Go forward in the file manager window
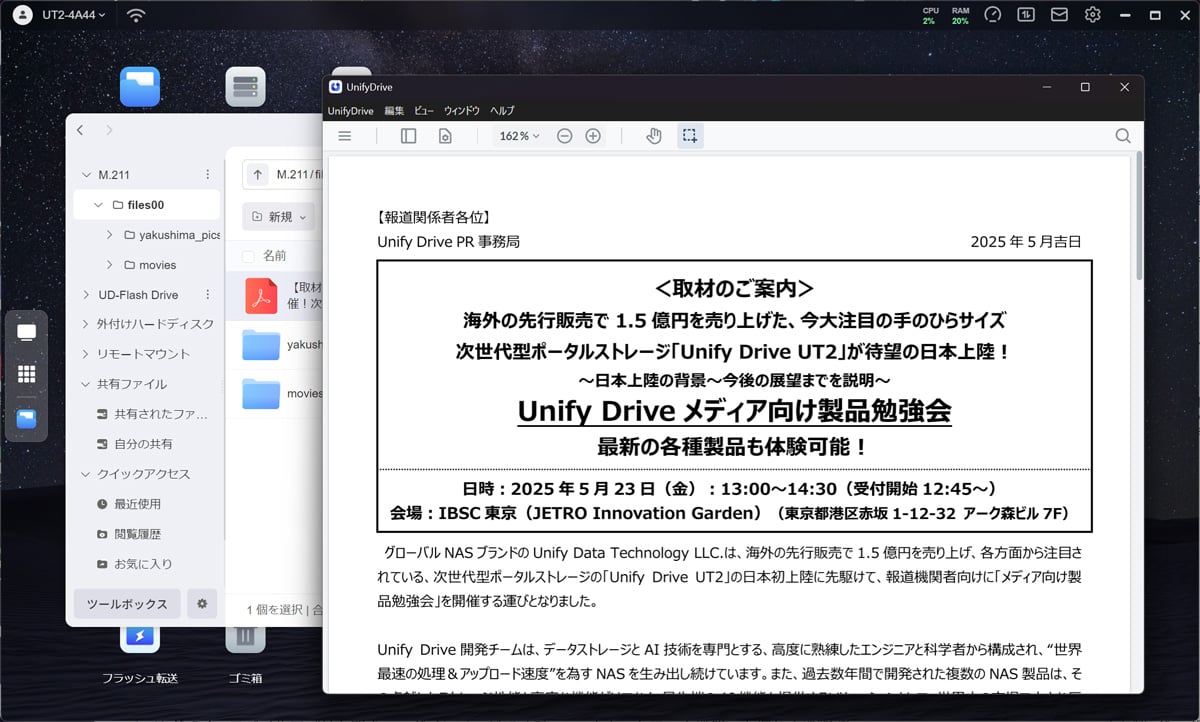 [109, 130]
